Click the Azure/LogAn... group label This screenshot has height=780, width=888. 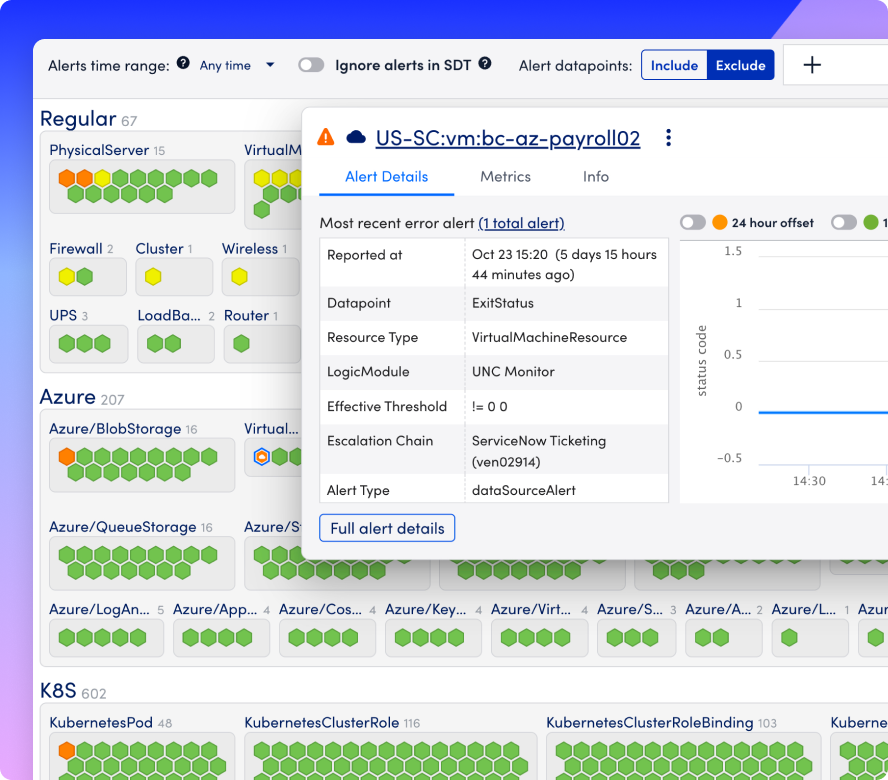100,609
